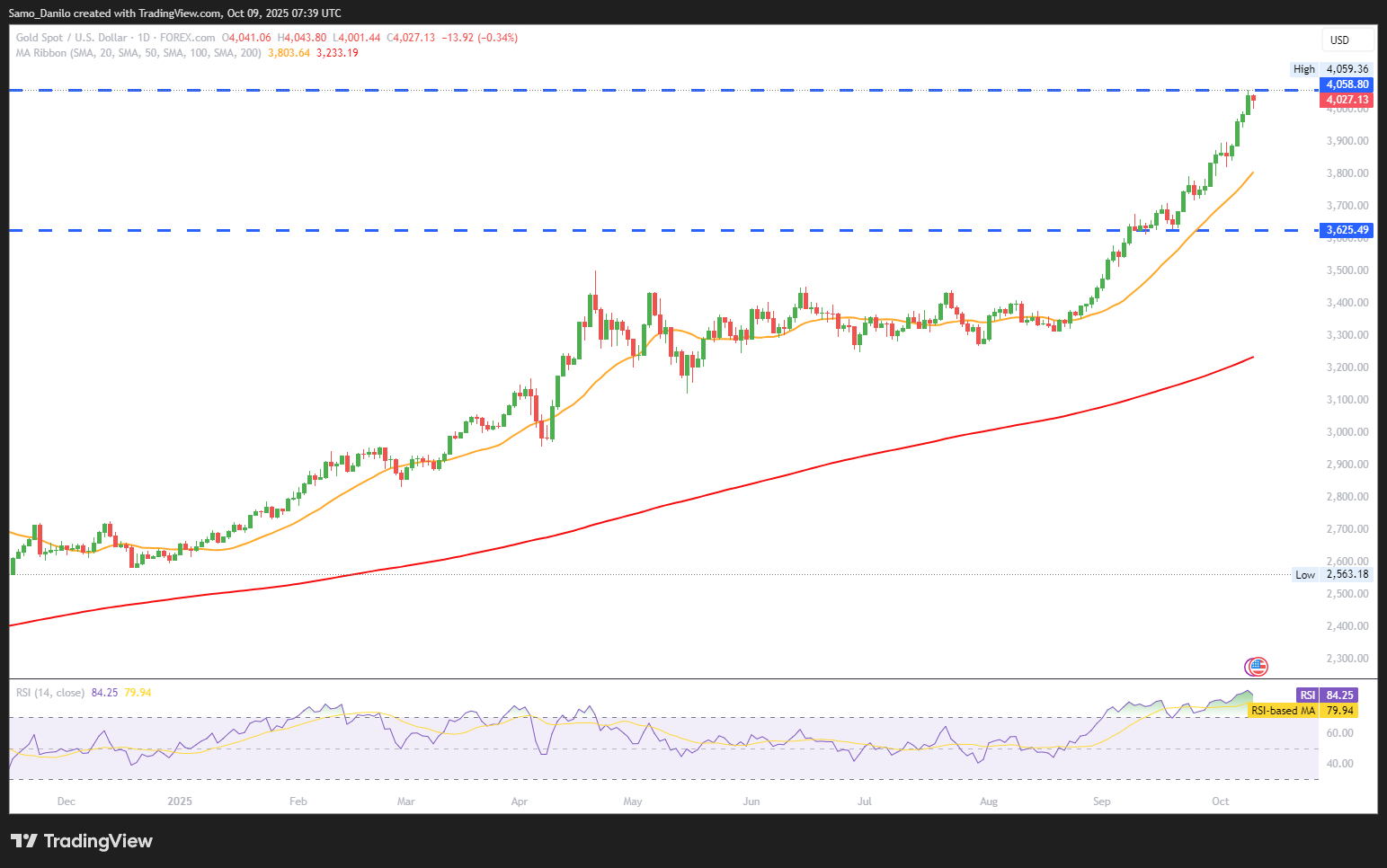Click the blue 3,625.49 price level tag
This screenshot has width=1387, height=868.
click(x=1347, y=230)
